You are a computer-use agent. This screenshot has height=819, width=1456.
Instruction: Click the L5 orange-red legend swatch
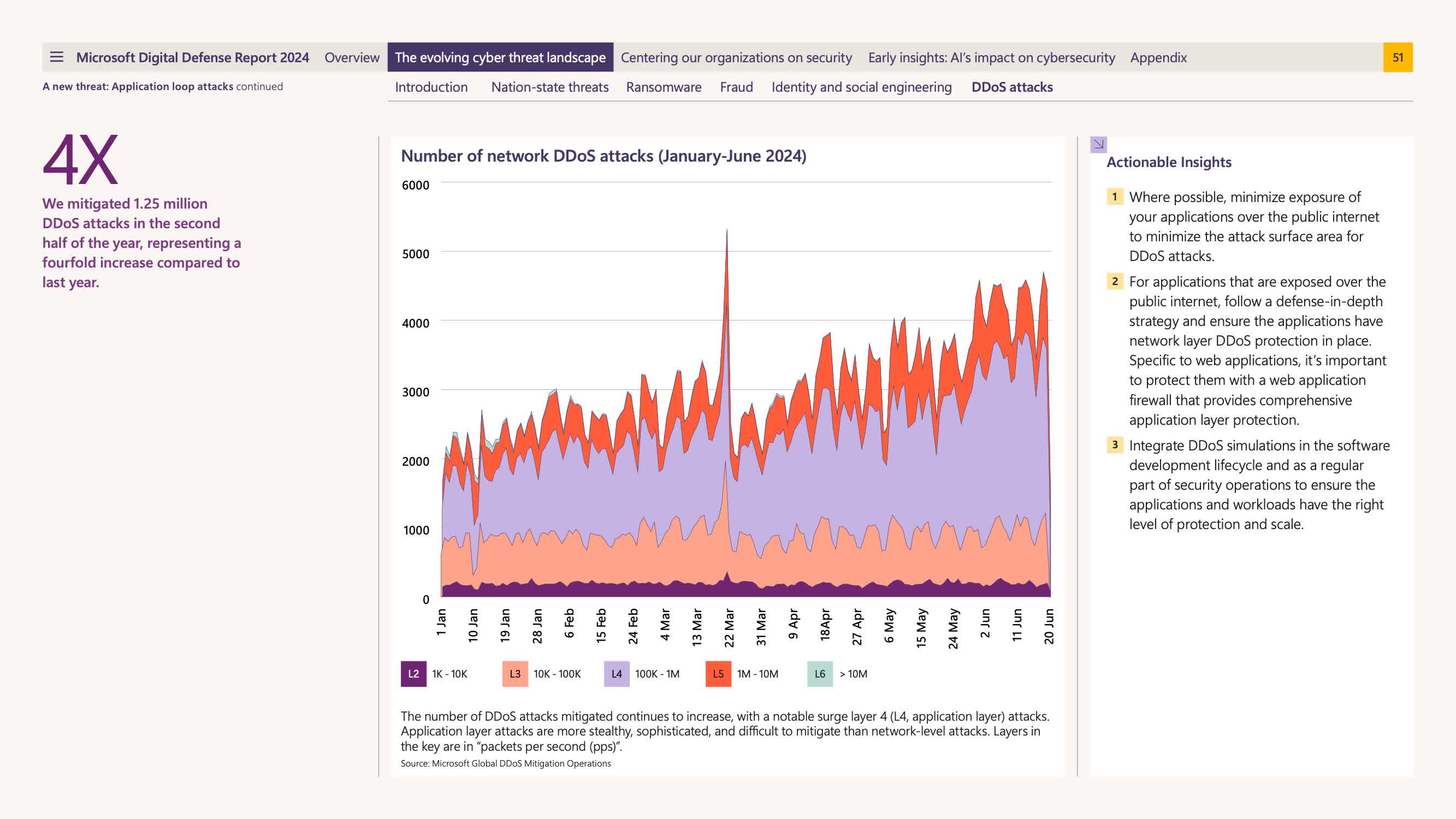pos(718,674)
